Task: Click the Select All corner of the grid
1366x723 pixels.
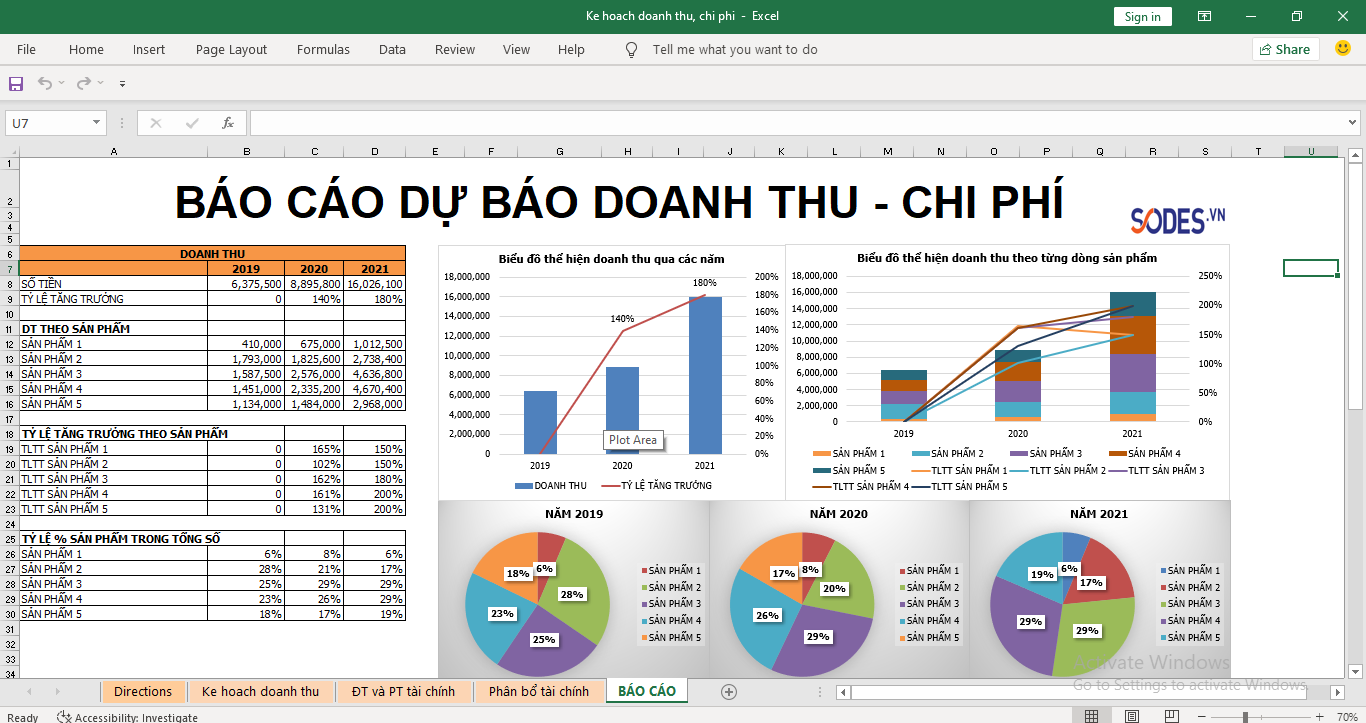Action: pyautogui.click(x=10, y=151)
